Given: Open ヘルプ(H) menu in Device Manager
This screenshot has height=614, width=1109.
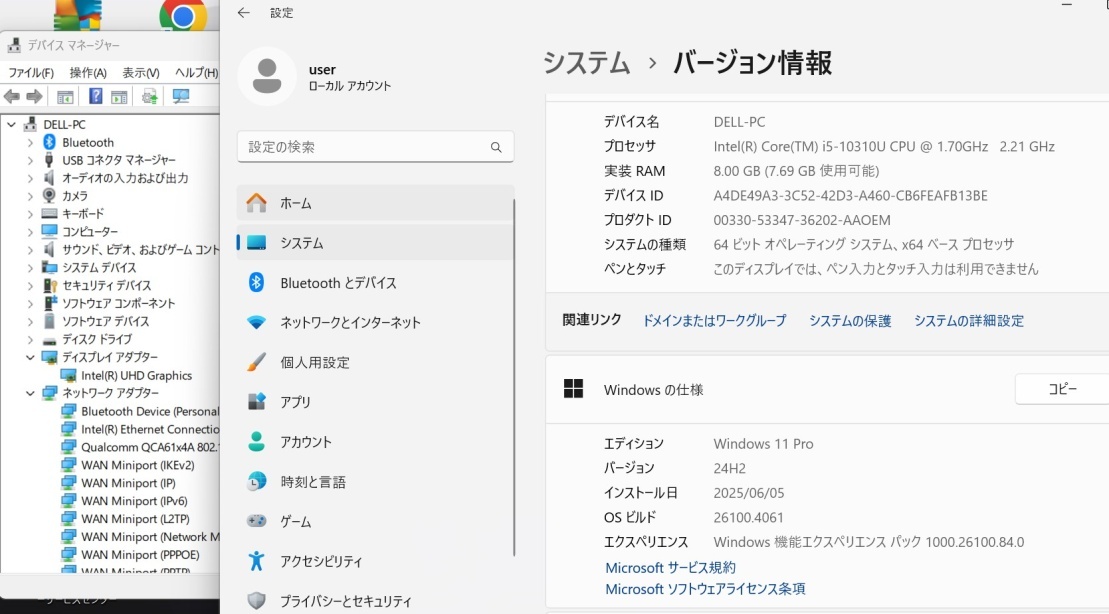Looking at the screenshot, I should click(x=197, y=73).
